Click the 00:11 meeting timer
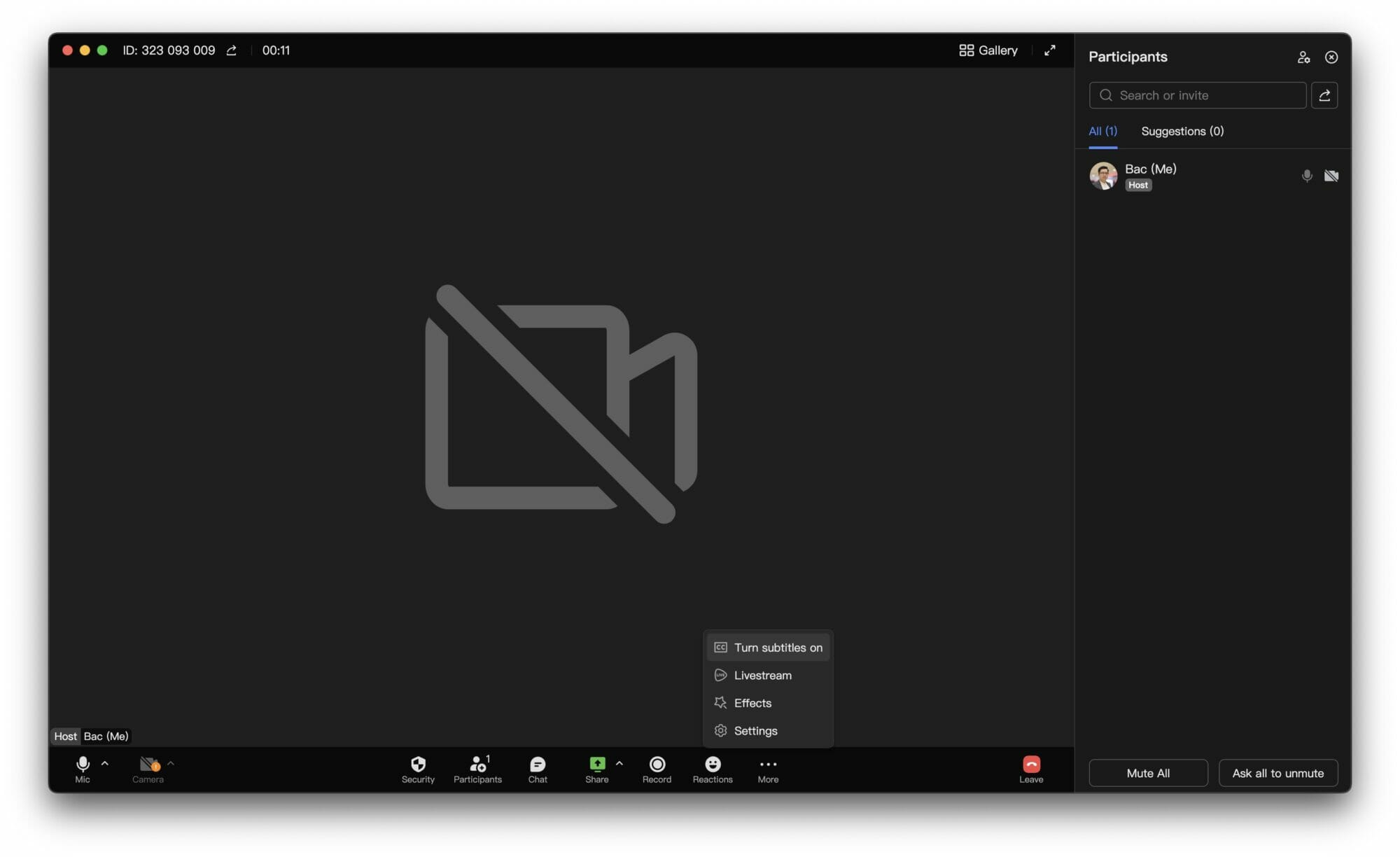 (x=276, y=50)
